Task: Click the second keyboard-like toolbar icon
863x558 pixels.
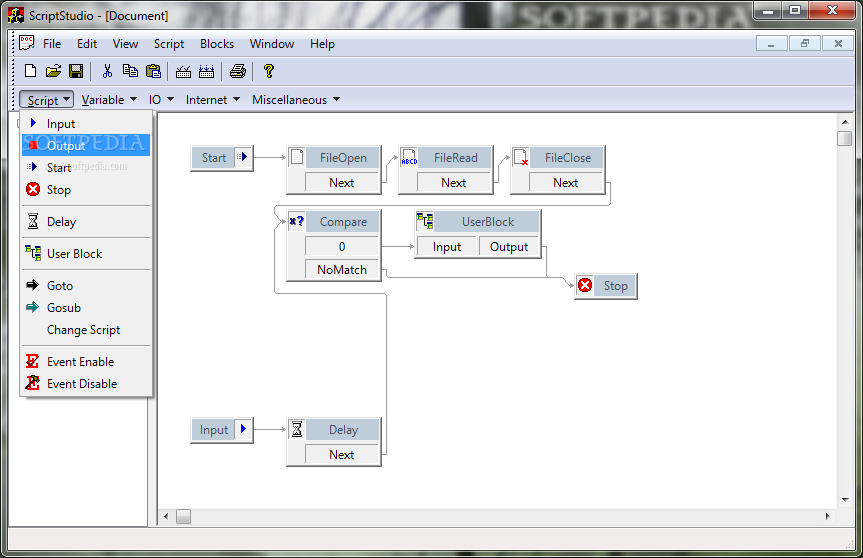Action: click(206, 72)
